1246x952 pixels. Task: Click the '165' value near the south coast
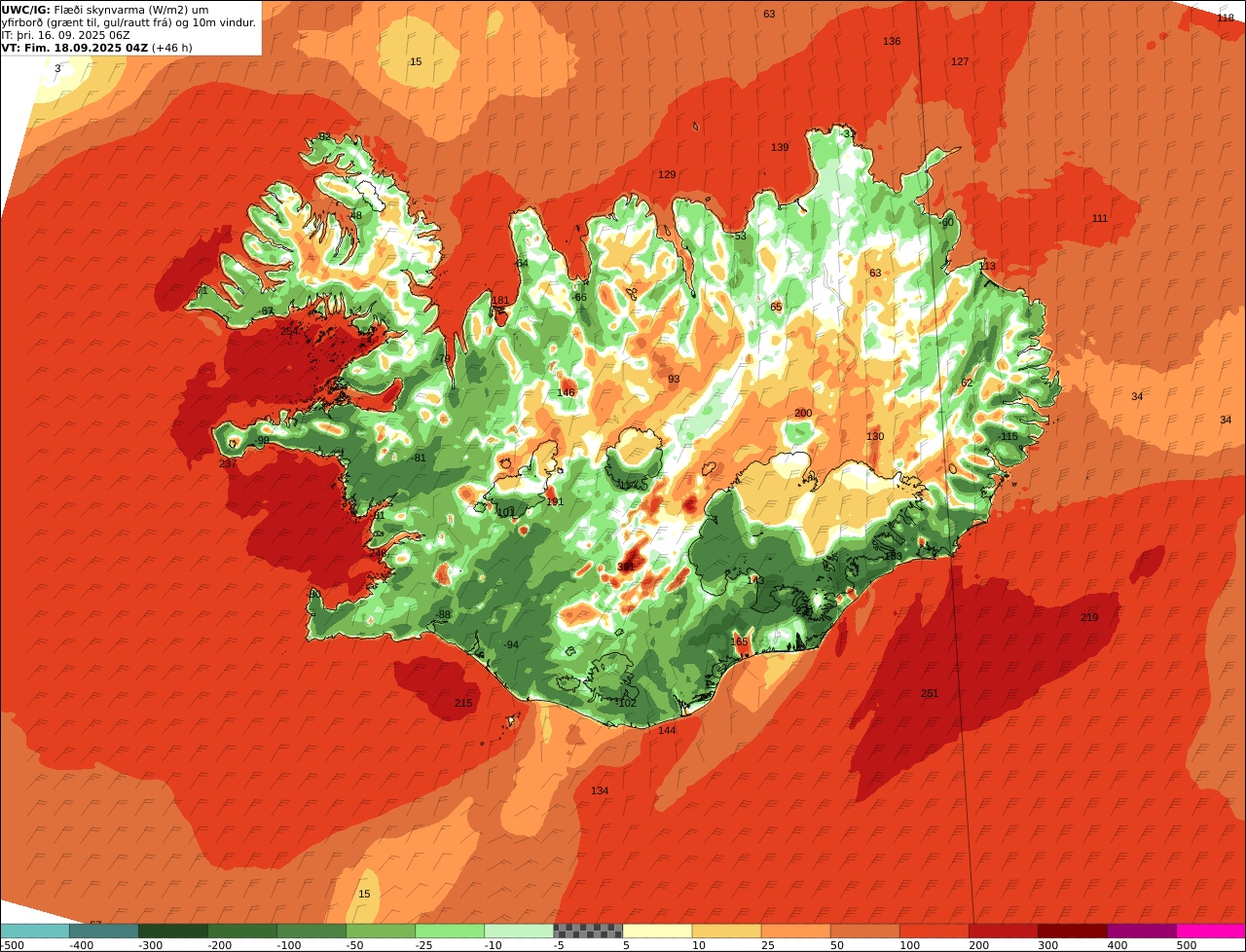click(x=740, y=641)
